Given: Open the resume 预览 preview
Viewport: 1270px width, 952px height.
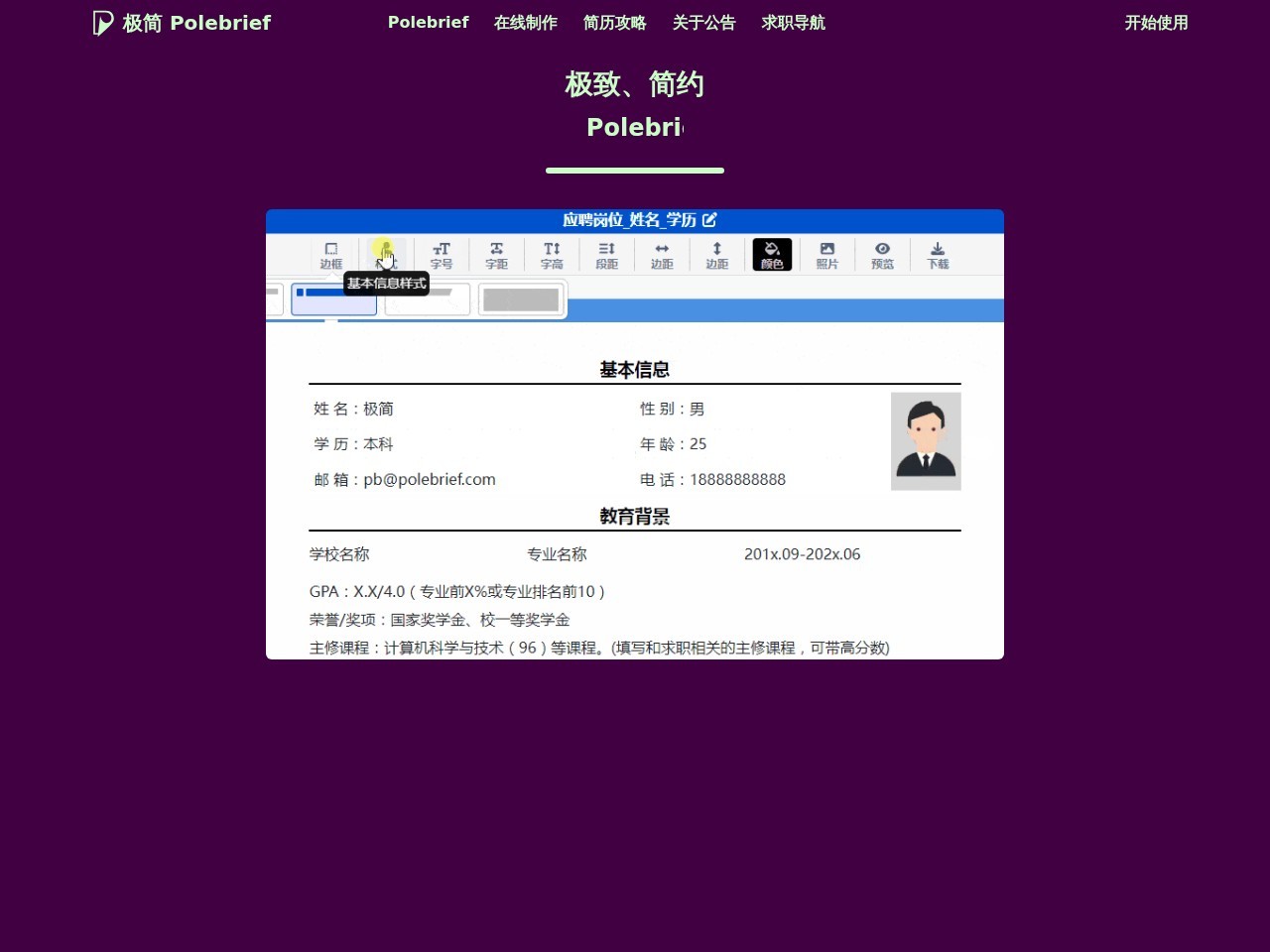Looking at the screenshot, I should coord(882,255).
